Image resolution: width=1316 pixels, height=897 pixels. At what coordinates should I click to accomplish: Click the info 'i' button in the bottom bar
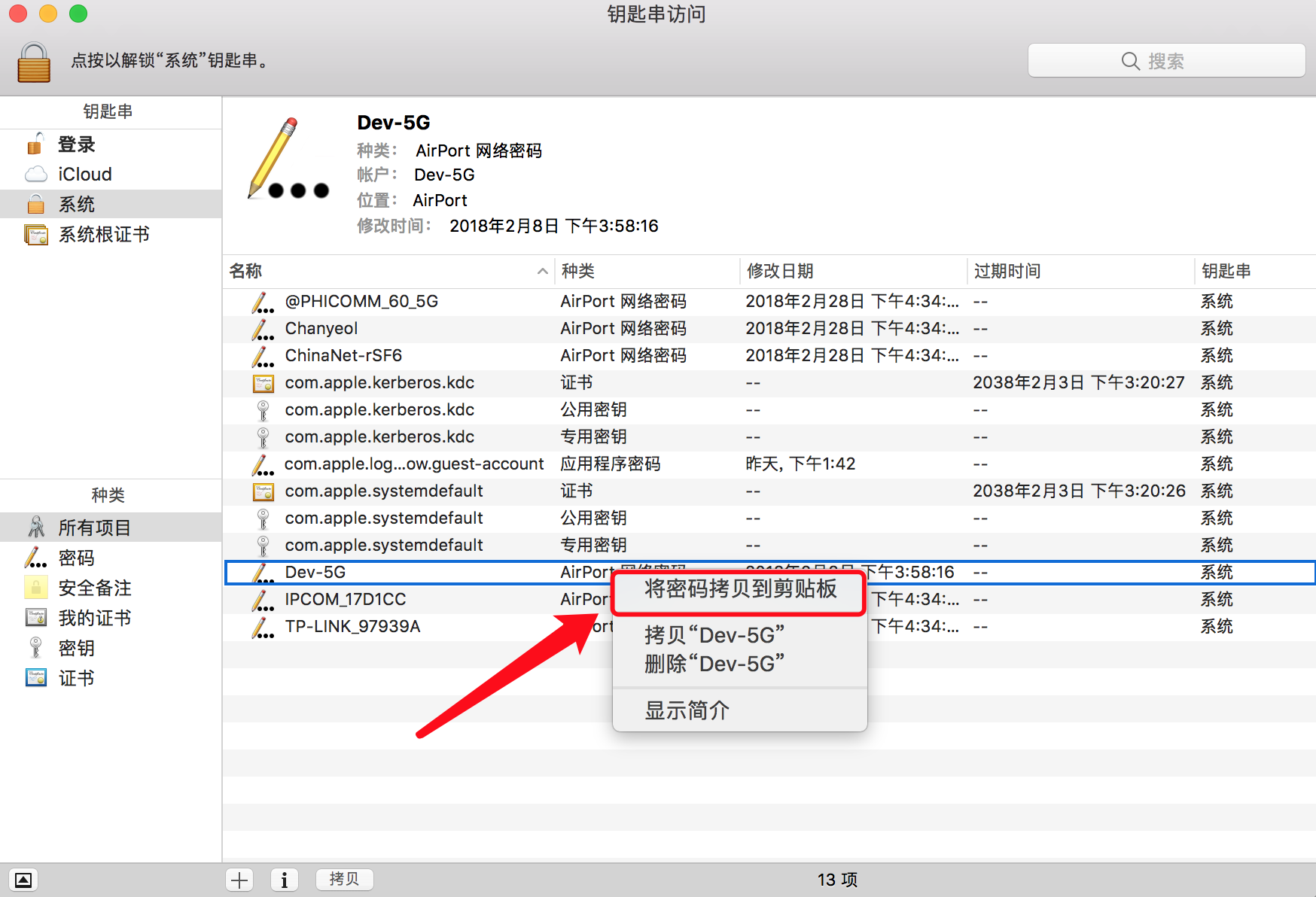284,880
